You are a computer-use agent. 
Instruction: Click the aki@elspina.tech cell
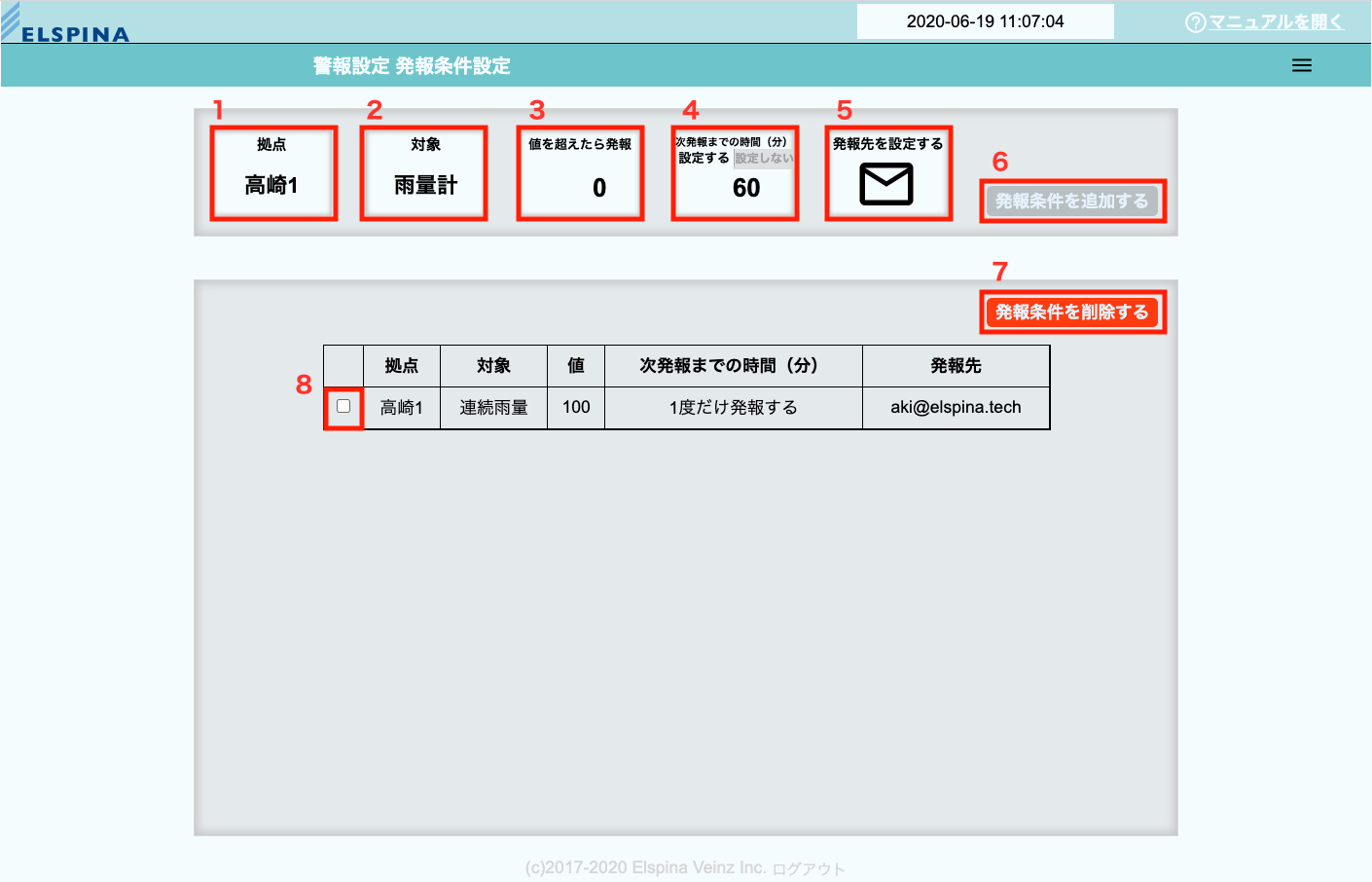pyautogui.click(x=956, y=407)
